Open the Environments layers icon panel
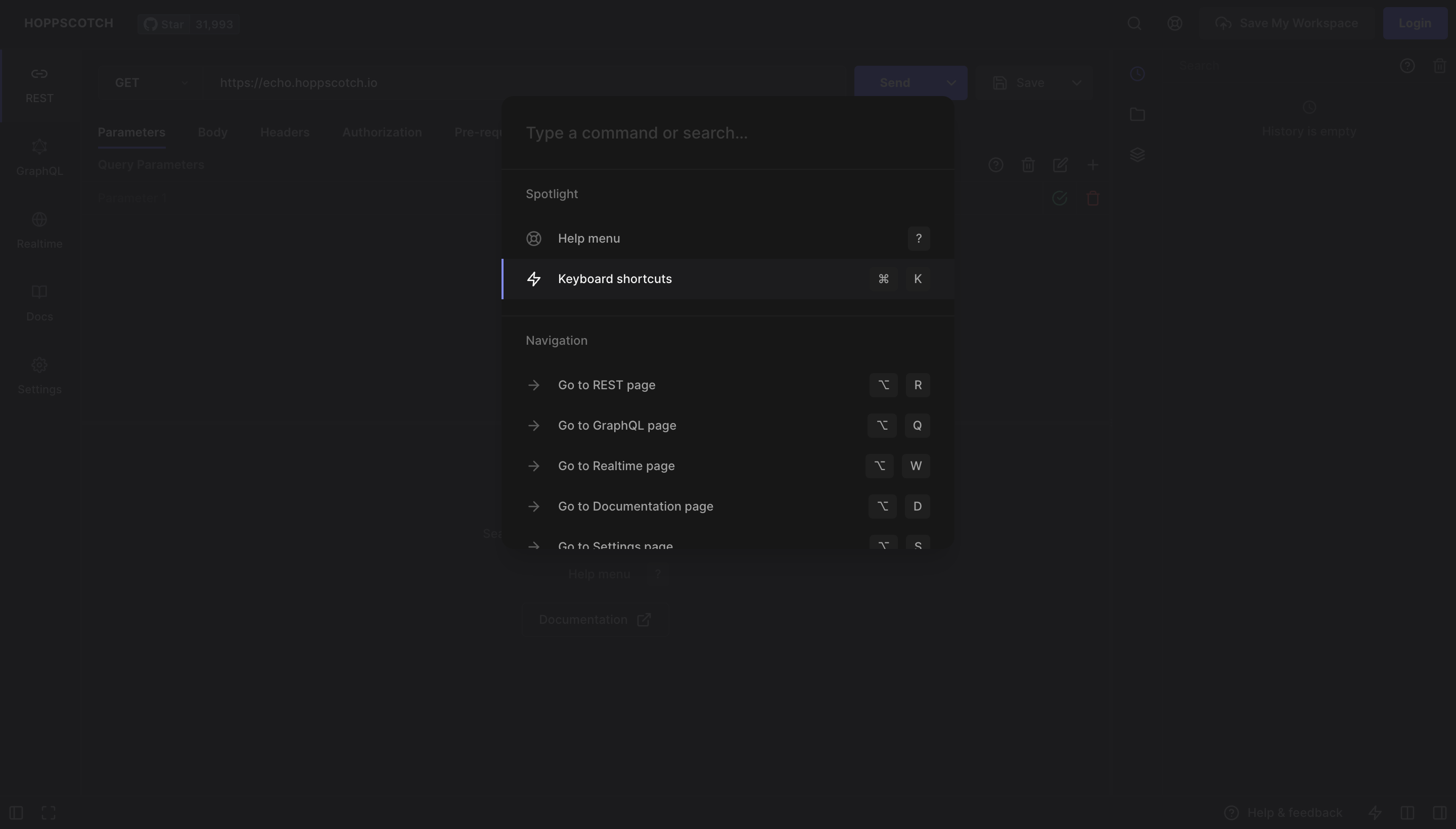This screenshot has height=829, width=1456. (x=1137, y=155)
